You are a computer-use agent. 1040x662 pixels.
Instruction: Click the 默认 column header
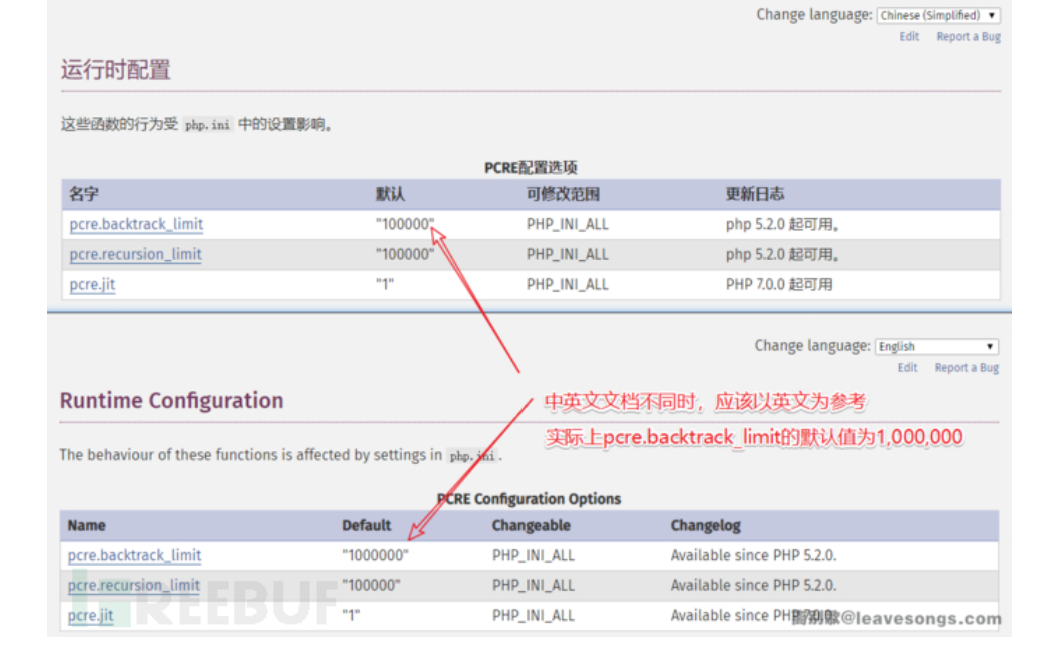point(390,194)
